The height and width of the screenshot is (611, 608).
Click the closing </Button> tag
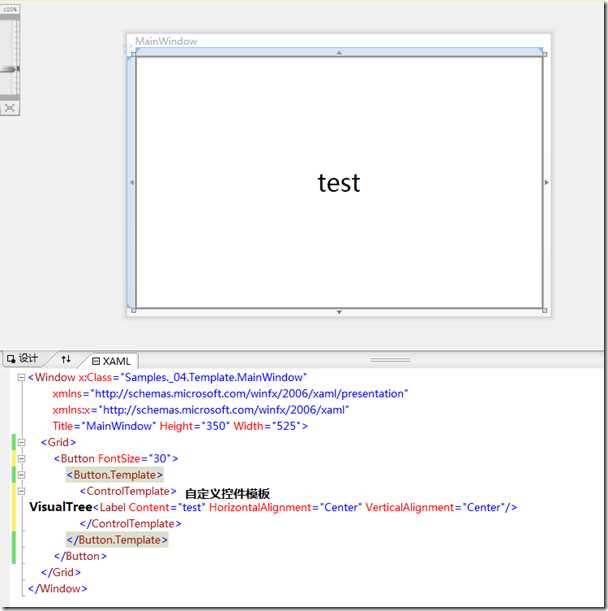[x=80, y=556]
